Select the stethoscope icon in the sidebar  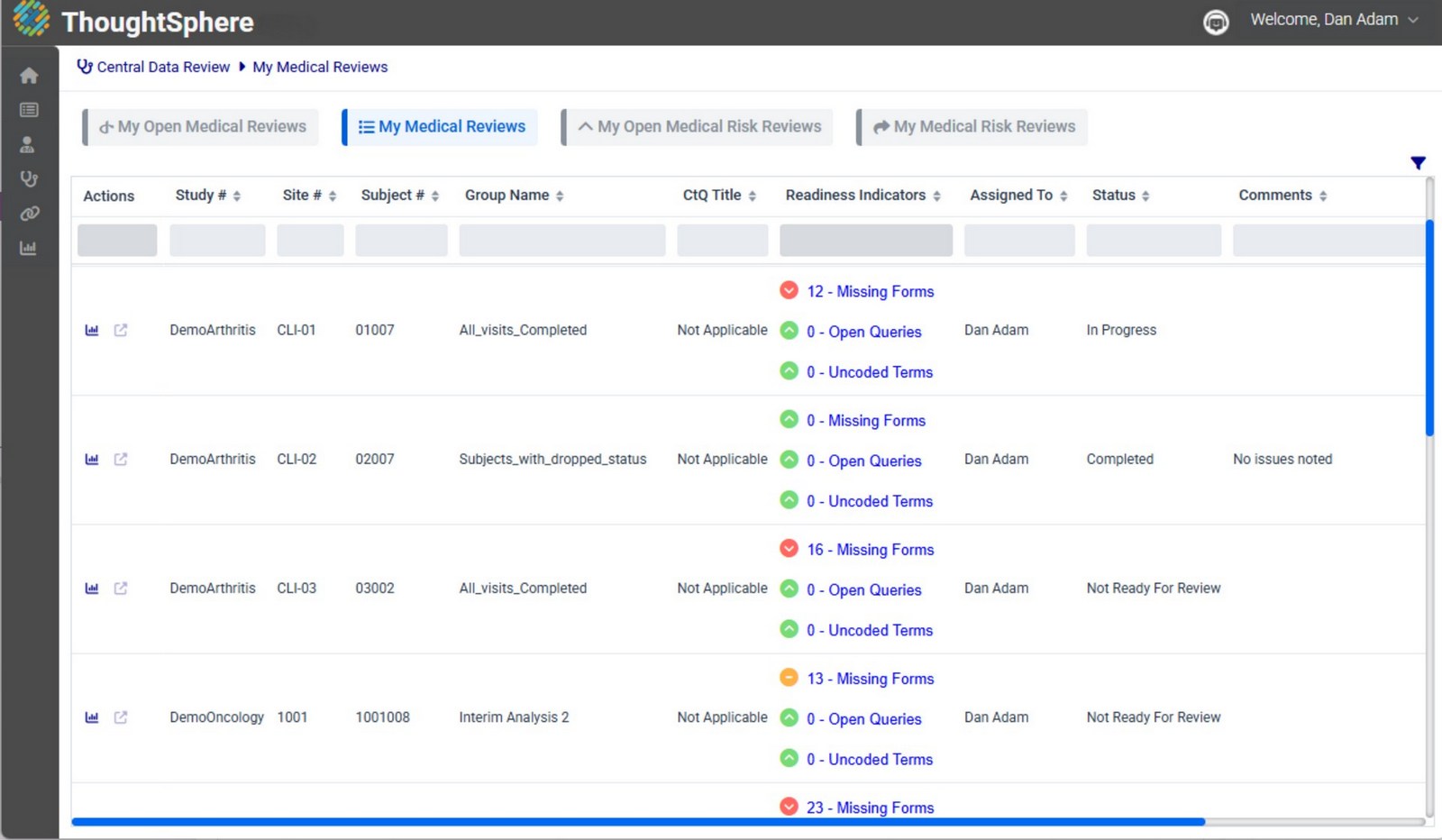coord(29,178)
